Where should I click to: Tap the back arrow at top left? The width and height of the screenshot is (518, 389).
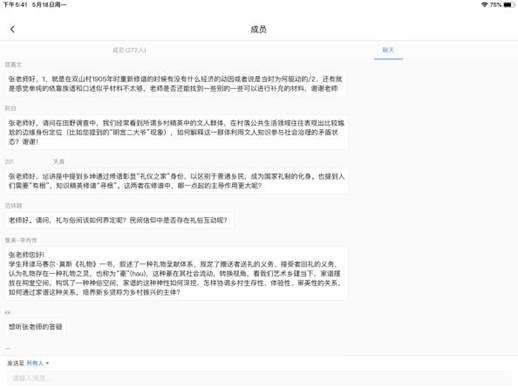pos(13,29)
